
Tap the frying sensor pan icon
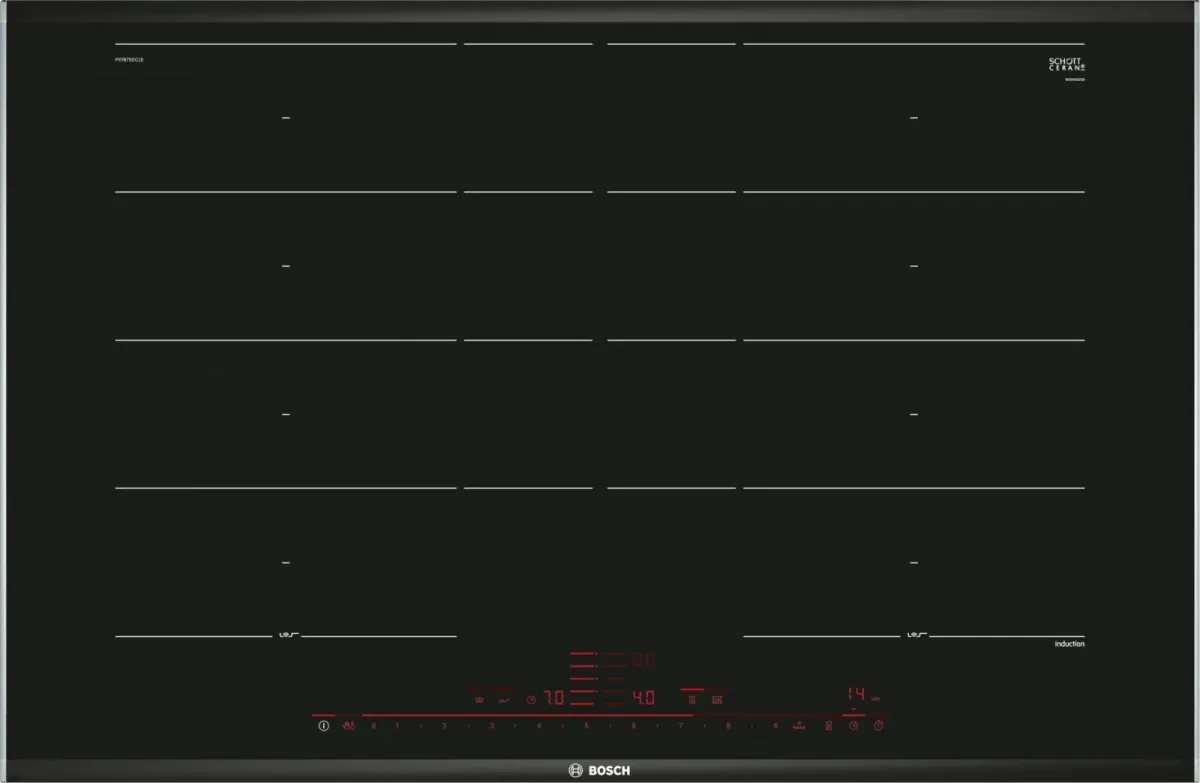pos(504,700)
